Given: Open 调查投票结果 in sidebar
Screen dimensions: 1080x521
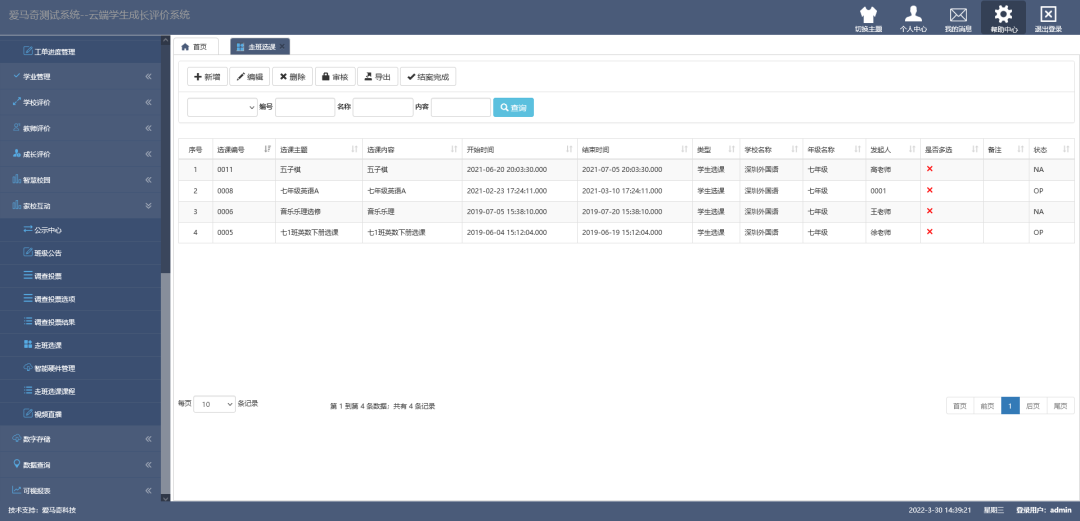Looking at the screenshot, I should point(80,322).
